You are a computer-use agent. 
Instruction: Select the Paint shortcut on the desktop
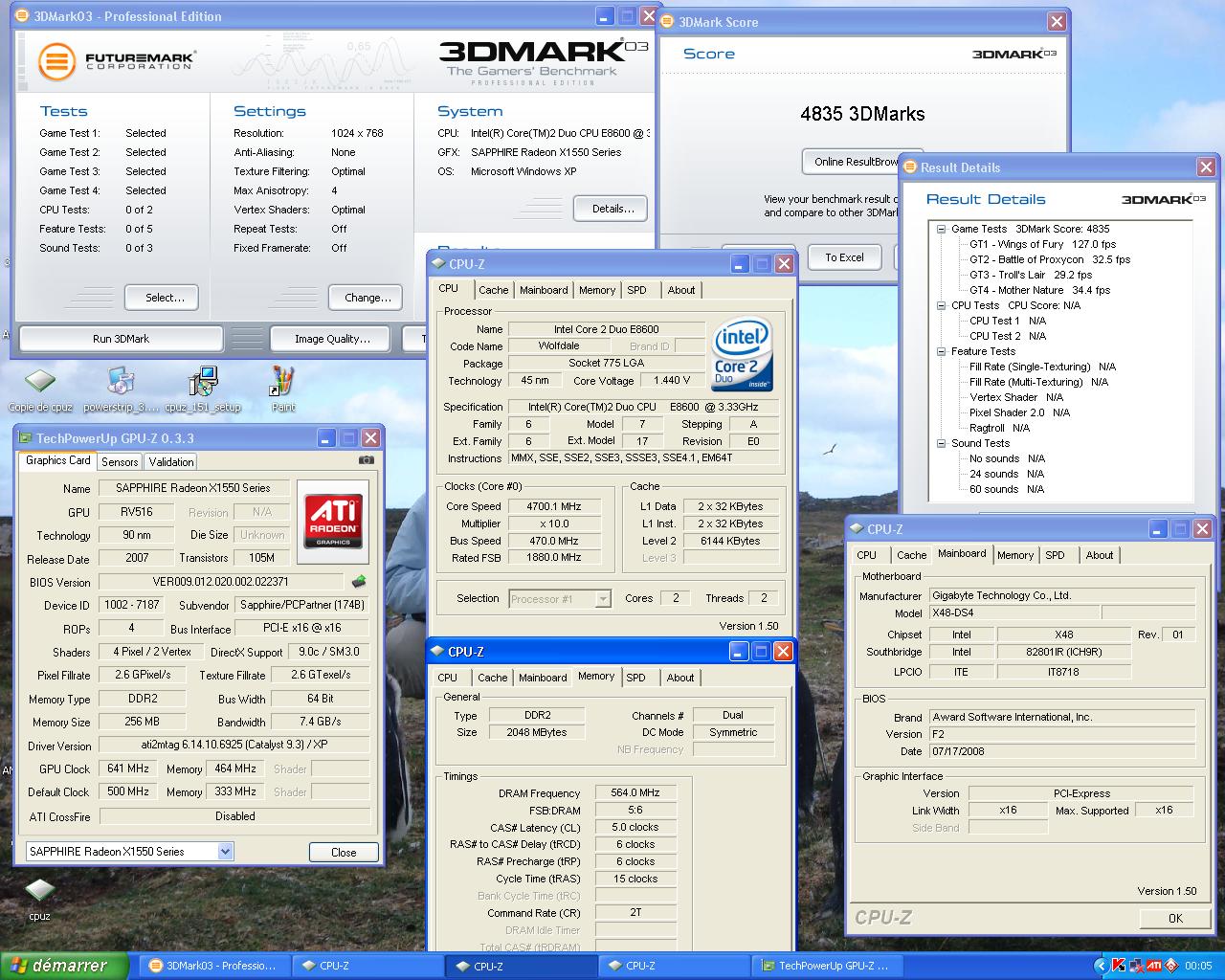click(283, 390)
